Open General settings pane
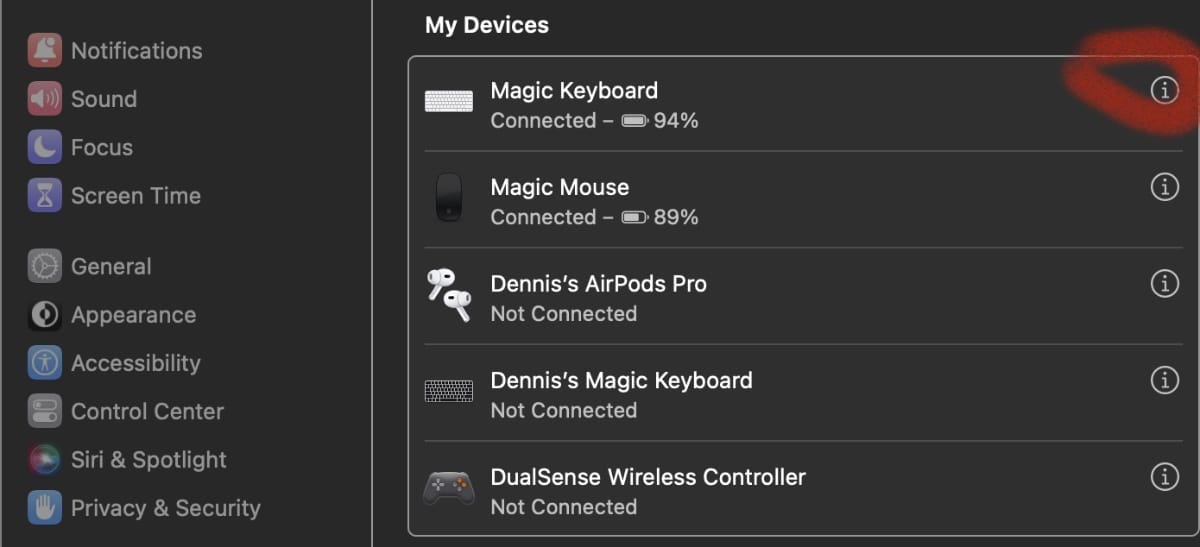The height and width of the screenshot is (547, 1200). tap(111, 267)
